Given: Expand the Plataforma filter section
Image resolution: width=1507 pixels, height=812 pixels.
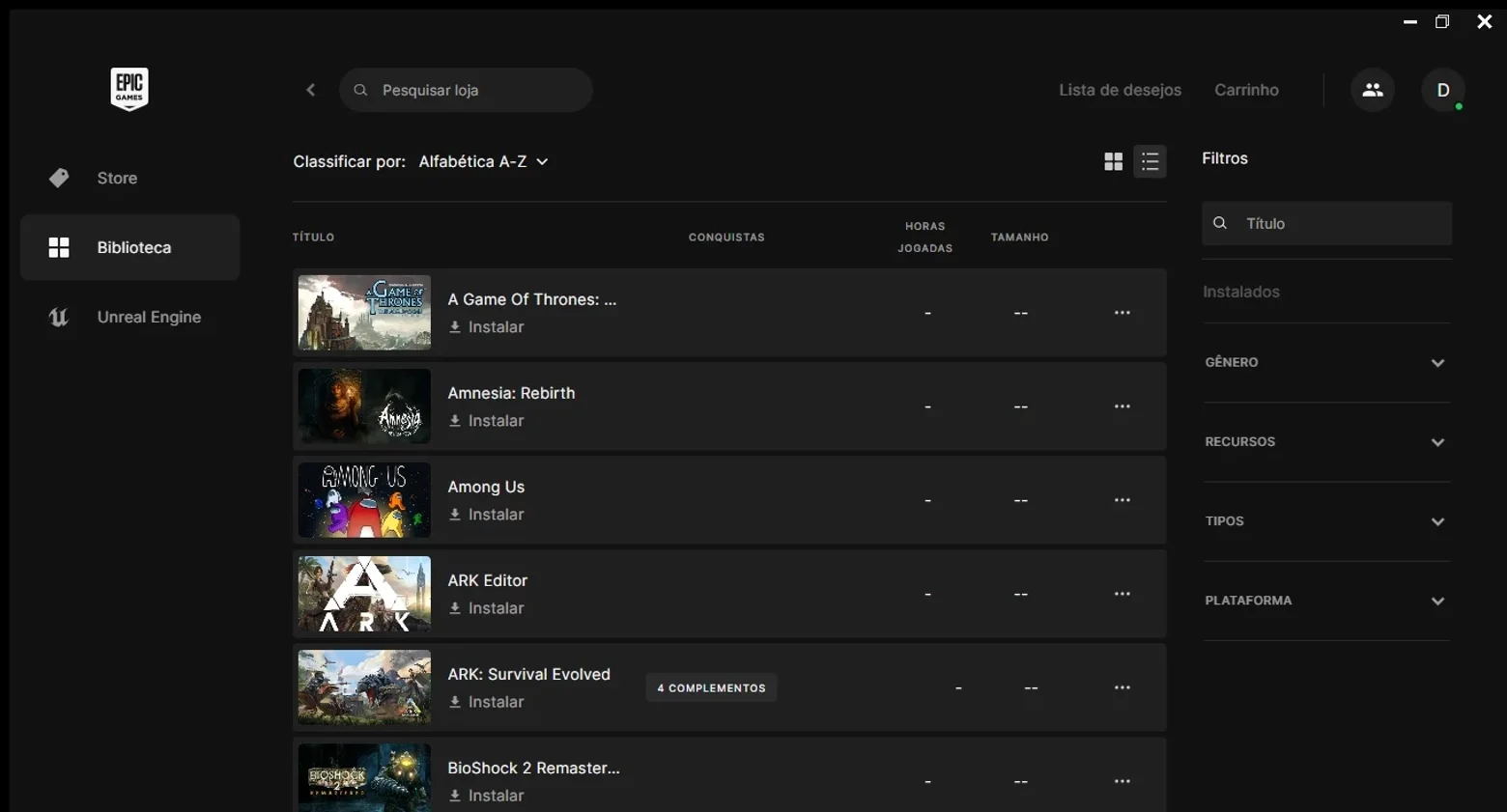Looking at the screenshot, I should (1326, 601).
